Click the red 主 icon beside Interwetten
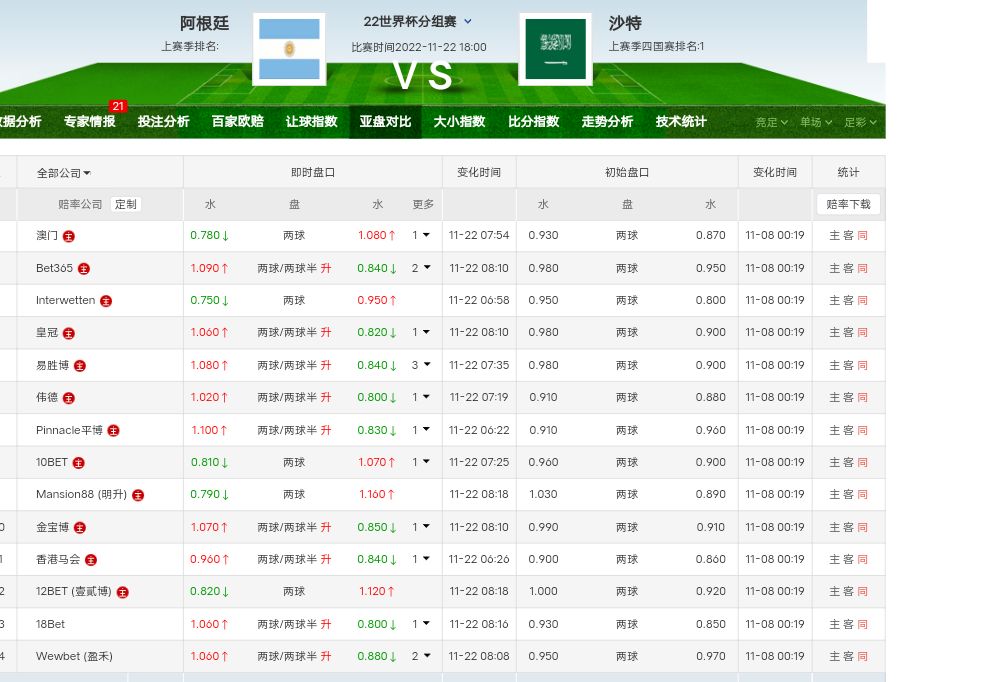Image resolution: width=986 pixels, height=682 pixels. point(105,301)
